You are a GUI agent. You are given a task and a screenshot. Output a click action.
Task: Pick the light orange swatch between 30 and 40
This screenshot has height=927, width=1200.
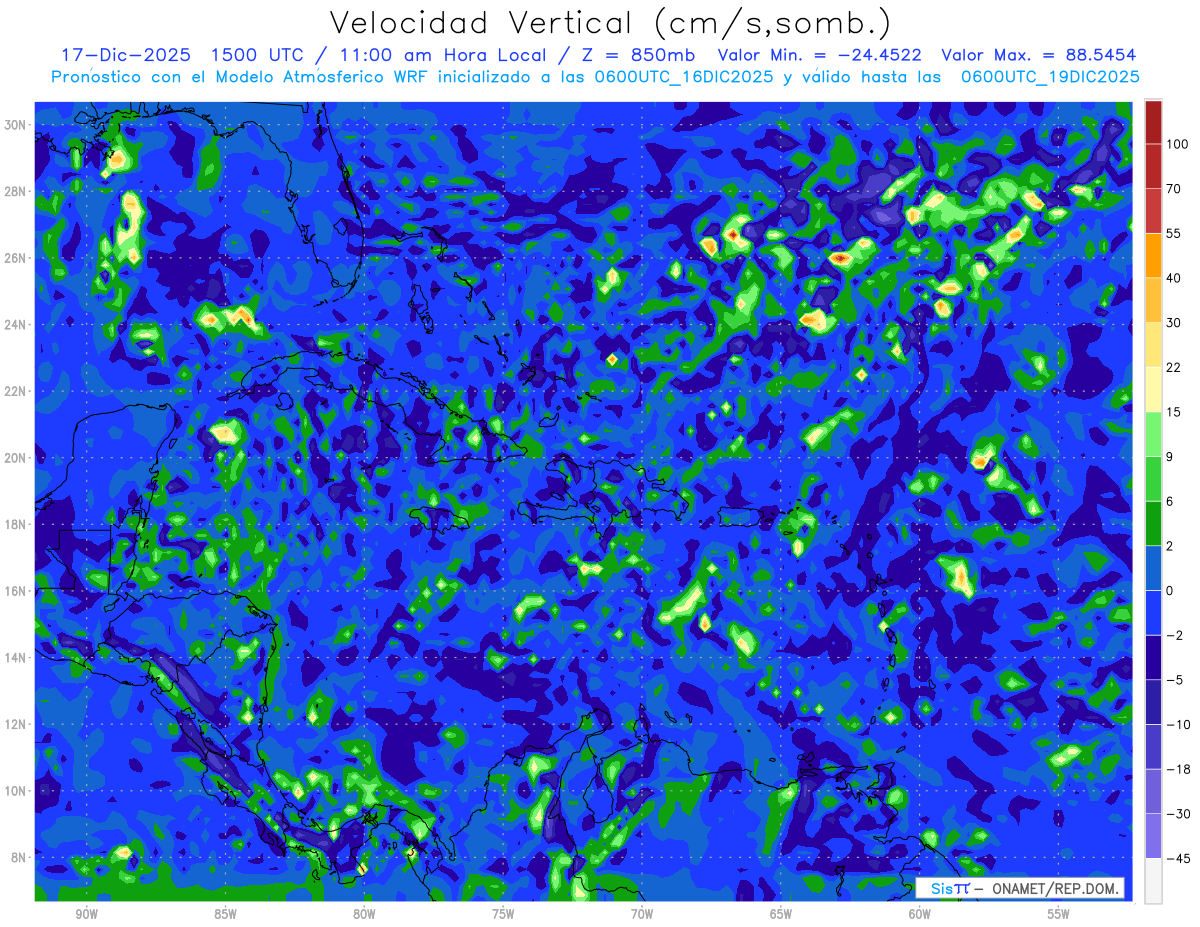click(1153, 300)
